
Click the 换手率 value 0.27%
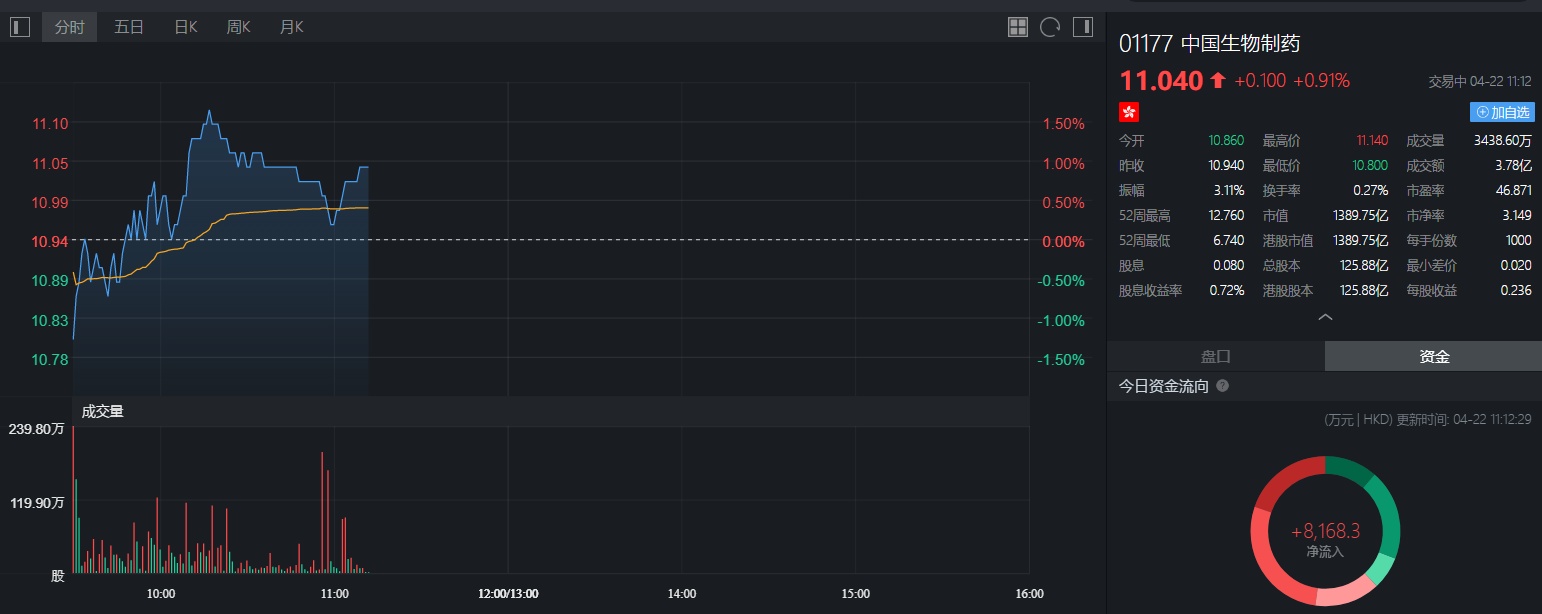1371,191
